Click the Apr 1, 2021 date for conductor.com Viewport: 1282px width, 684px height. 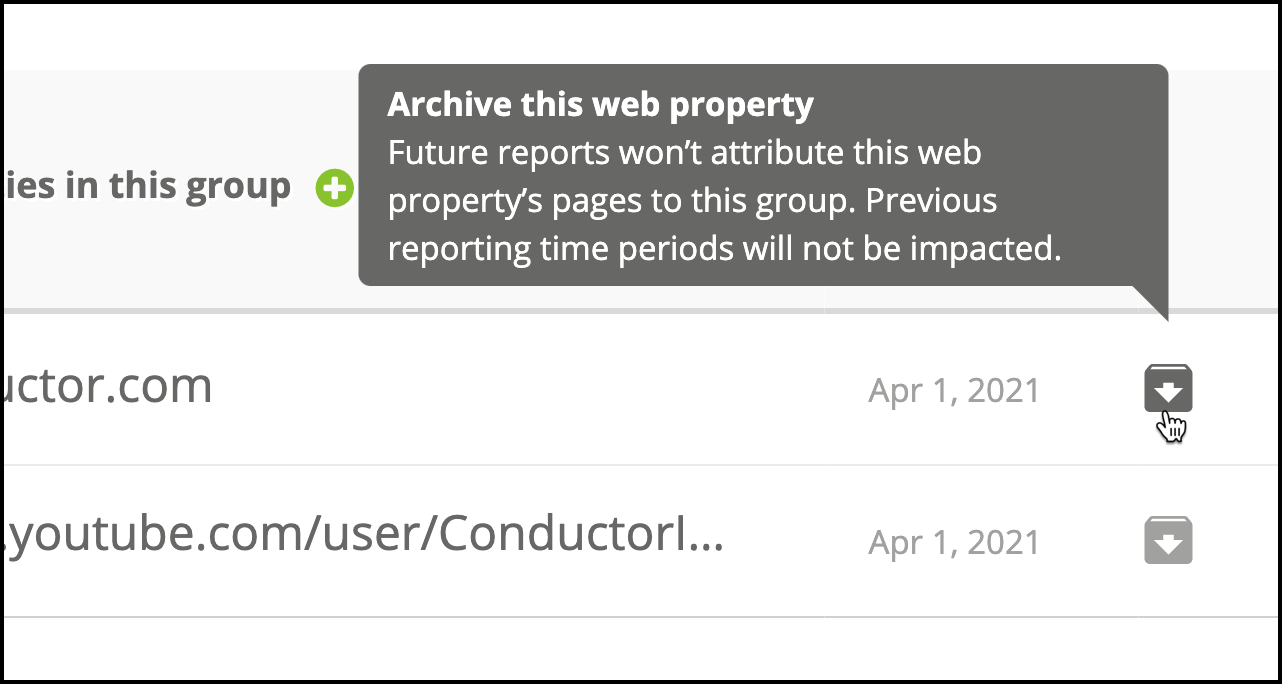click(954, 390)
